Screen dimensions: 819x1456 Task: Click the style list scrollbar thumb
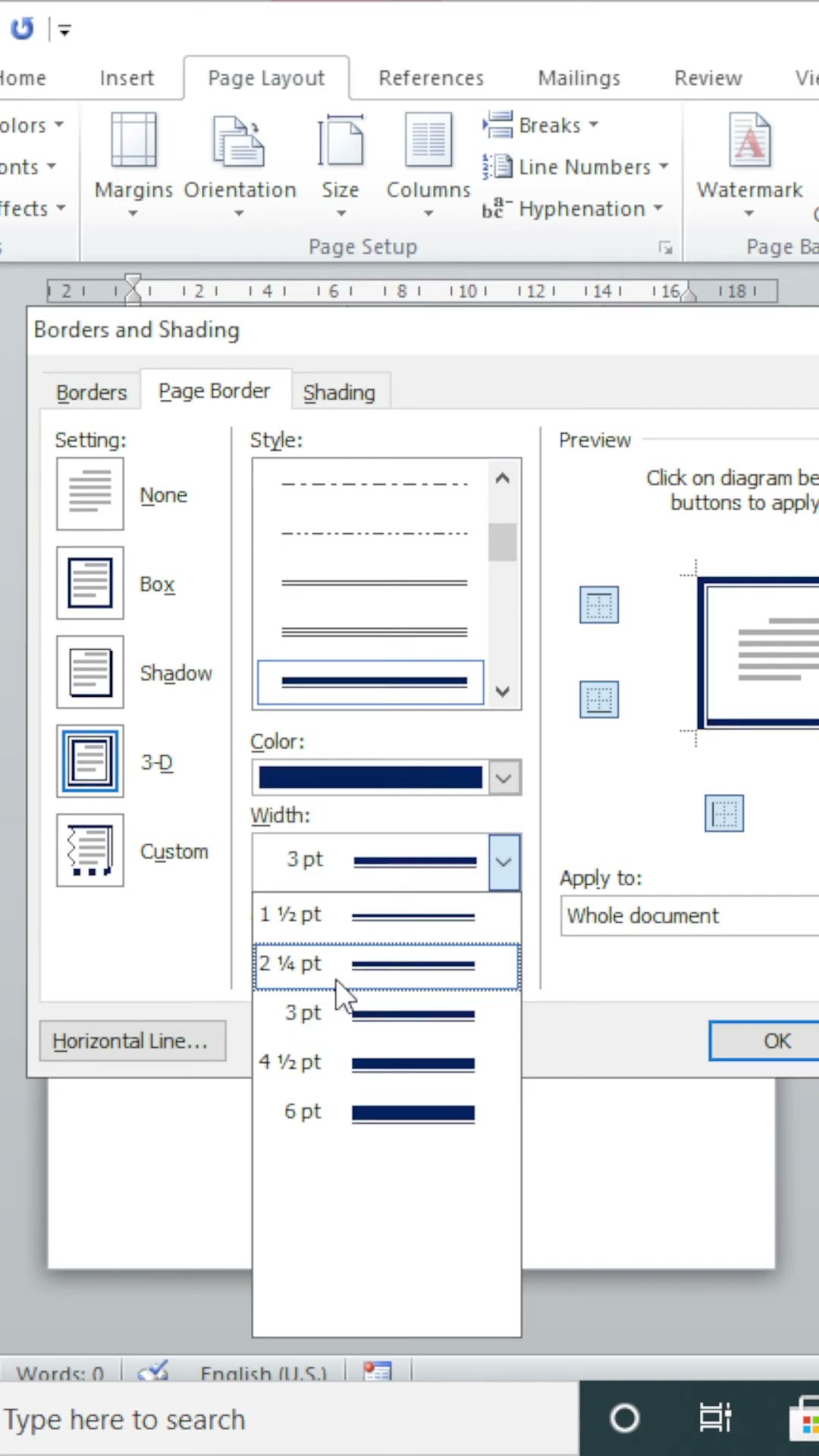tap(502, 542)
